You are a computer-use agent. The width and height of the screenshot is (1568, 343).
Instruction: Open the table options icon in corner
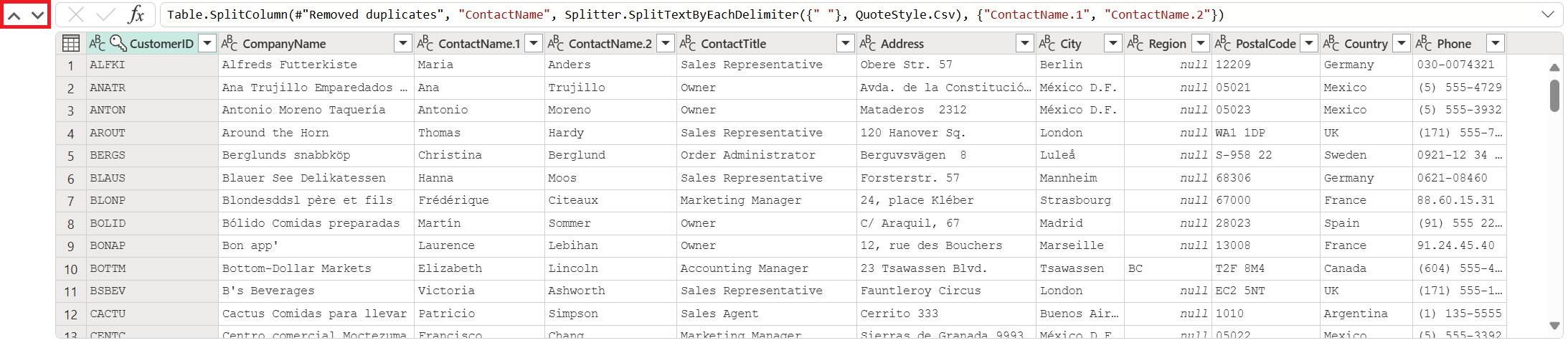pos(71,44)
